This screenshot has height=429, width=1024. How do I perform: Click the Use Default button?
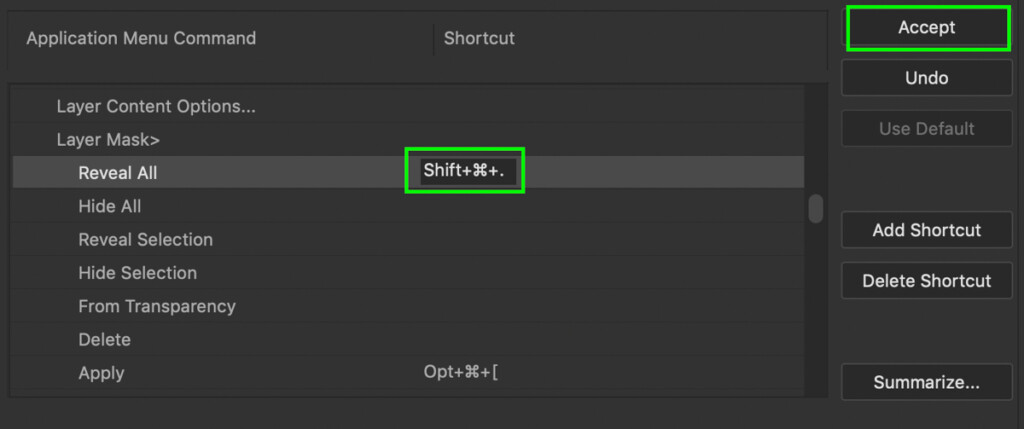[x=927, y=129]
